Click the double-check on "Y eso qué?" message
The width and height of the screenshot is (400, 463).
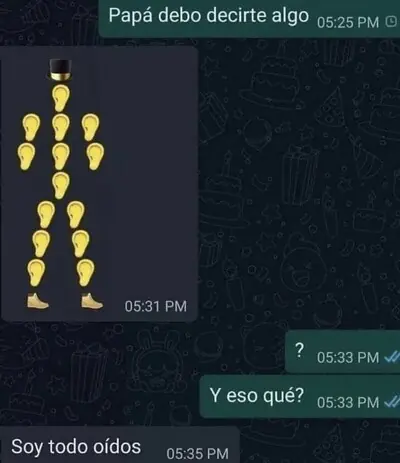click(392, 402)
